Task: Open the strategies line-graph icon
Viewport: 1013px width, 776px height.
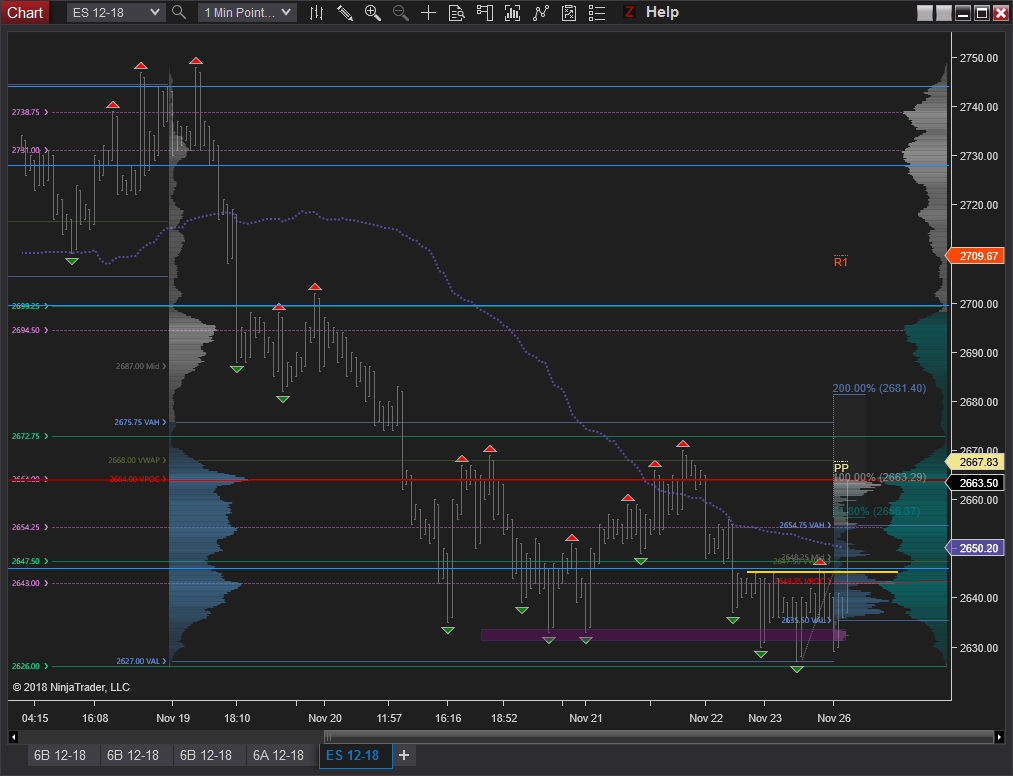Action: coord(541,12)
